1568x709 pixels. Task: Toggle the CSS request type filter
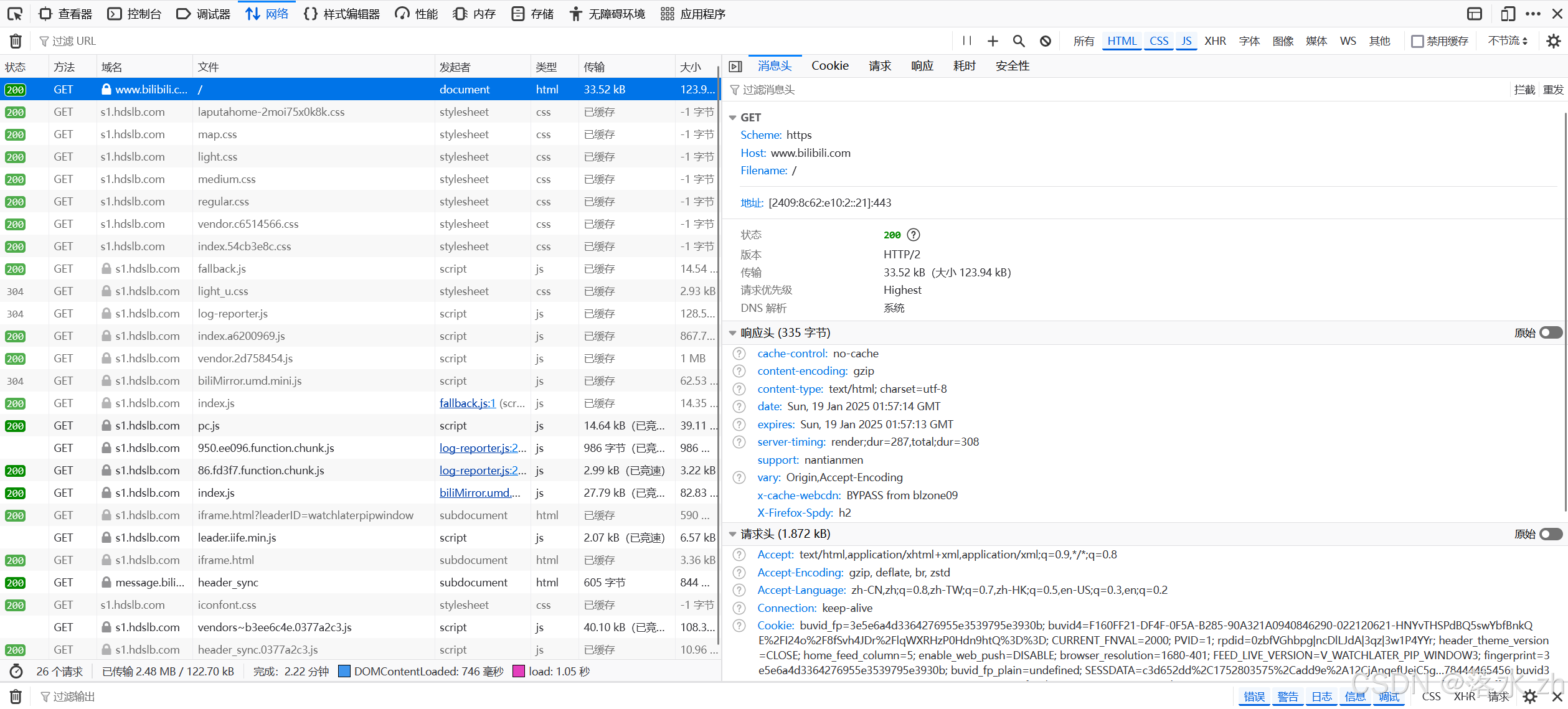tap(1159, 41)
